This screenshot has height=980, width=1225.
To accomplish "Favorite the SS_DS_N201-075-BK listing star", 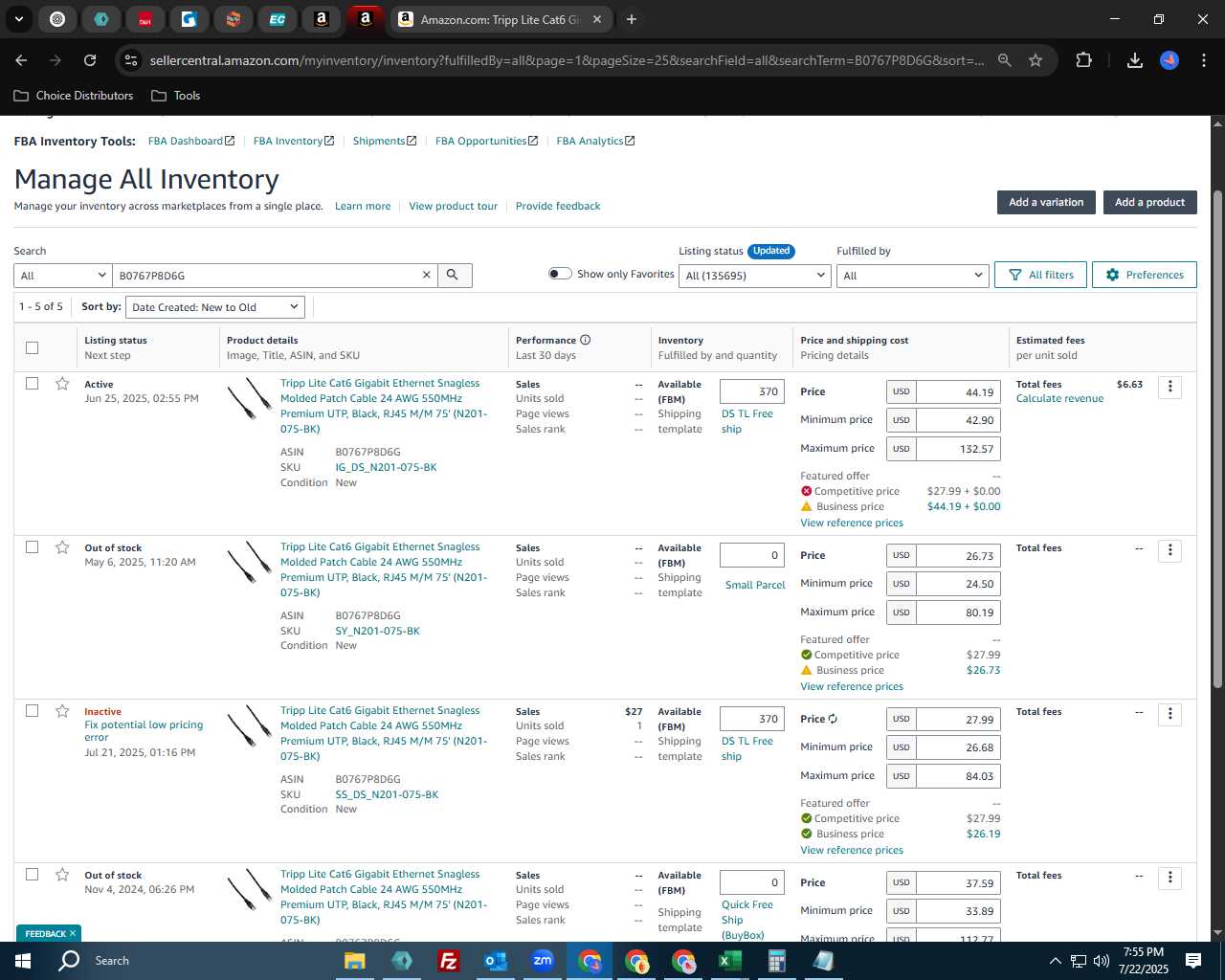I will 62,711.
